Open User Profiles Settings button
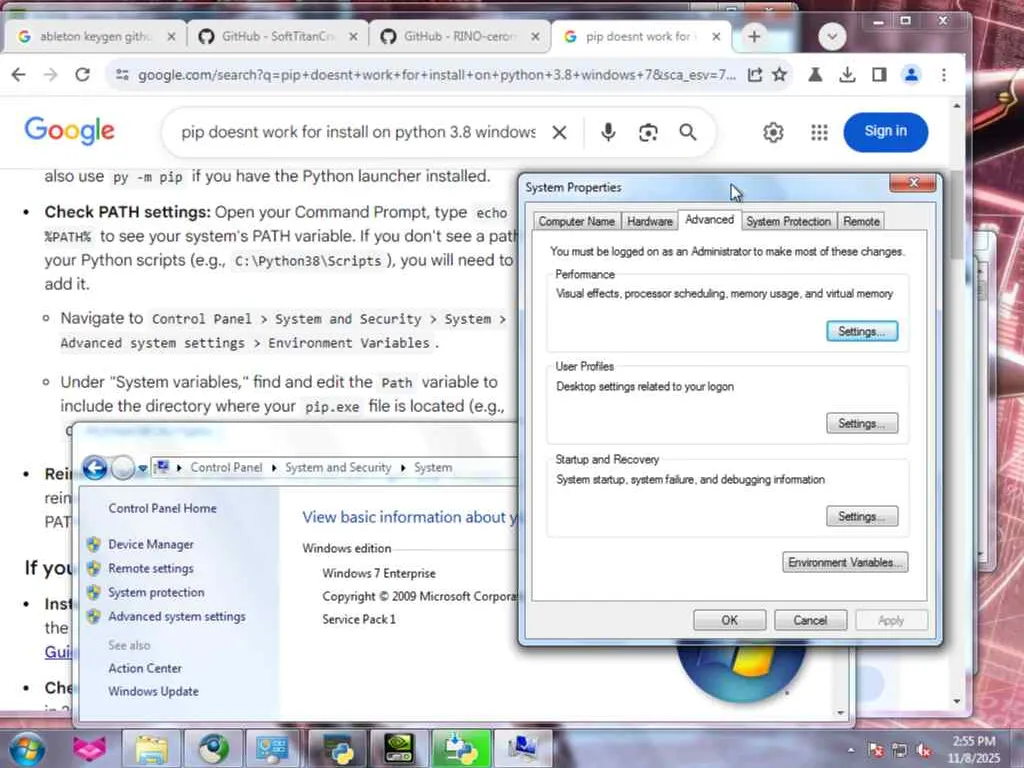 coord(861,423)
